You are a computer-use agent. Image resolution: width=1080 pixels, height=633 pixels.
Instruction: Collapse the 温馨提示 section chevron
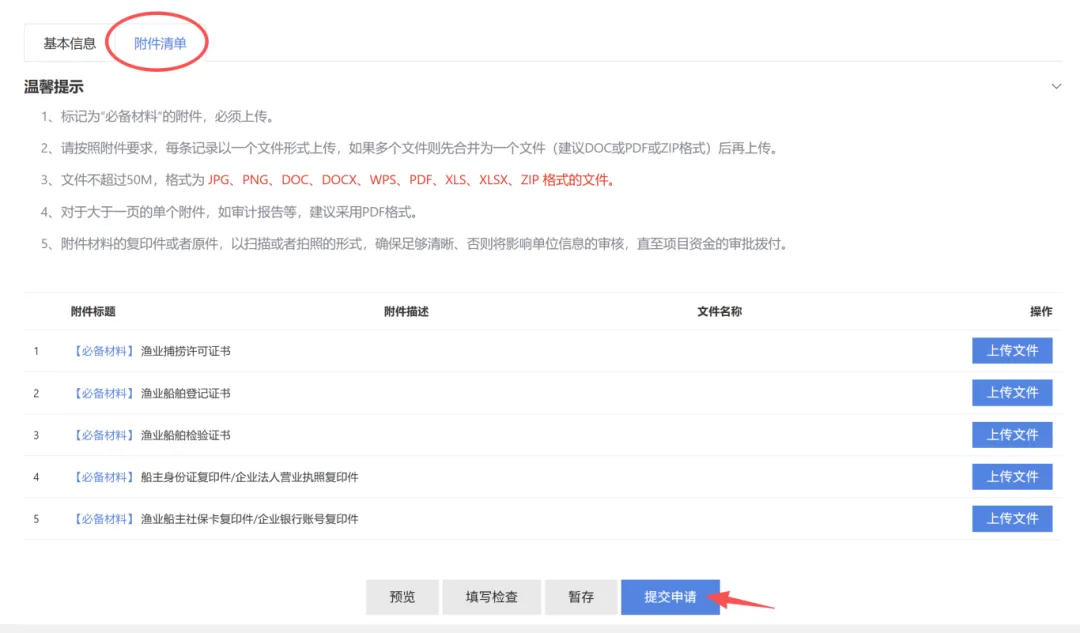coord(1056,86)
